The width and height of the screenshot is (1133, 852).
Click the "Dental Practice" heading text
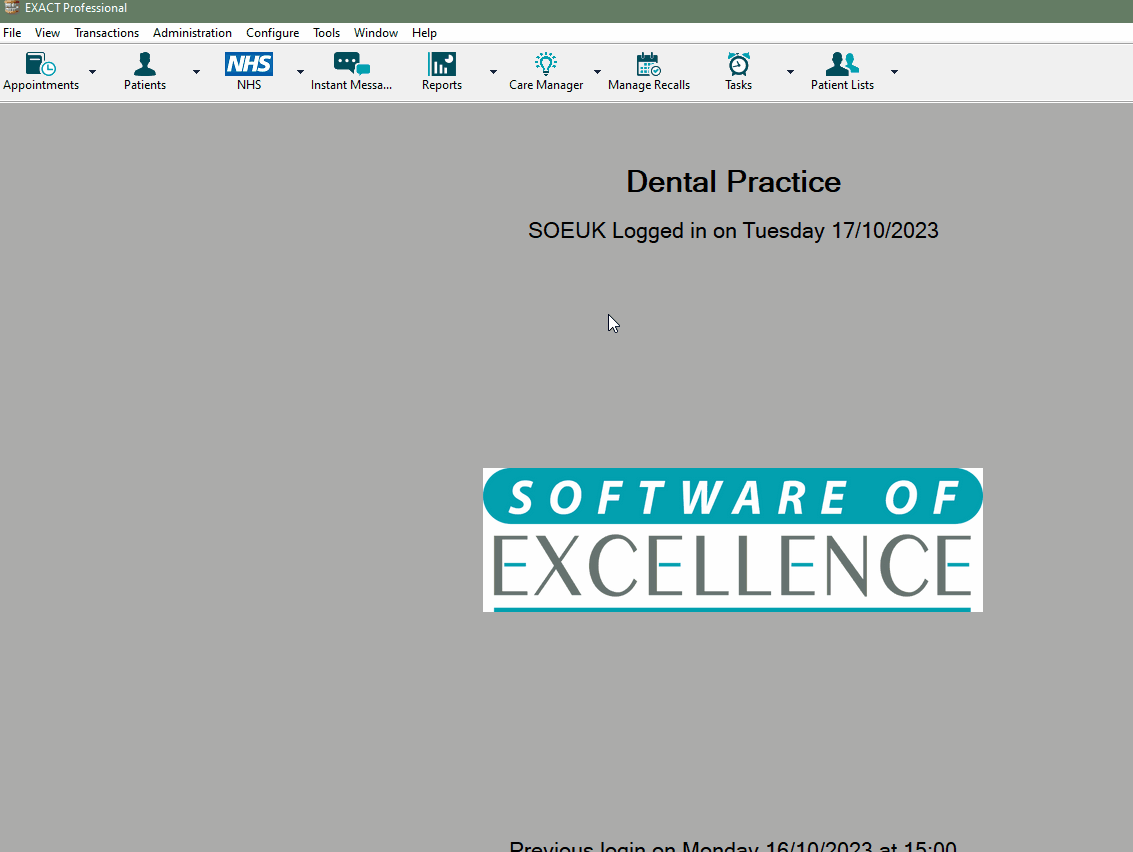(733, 182)
